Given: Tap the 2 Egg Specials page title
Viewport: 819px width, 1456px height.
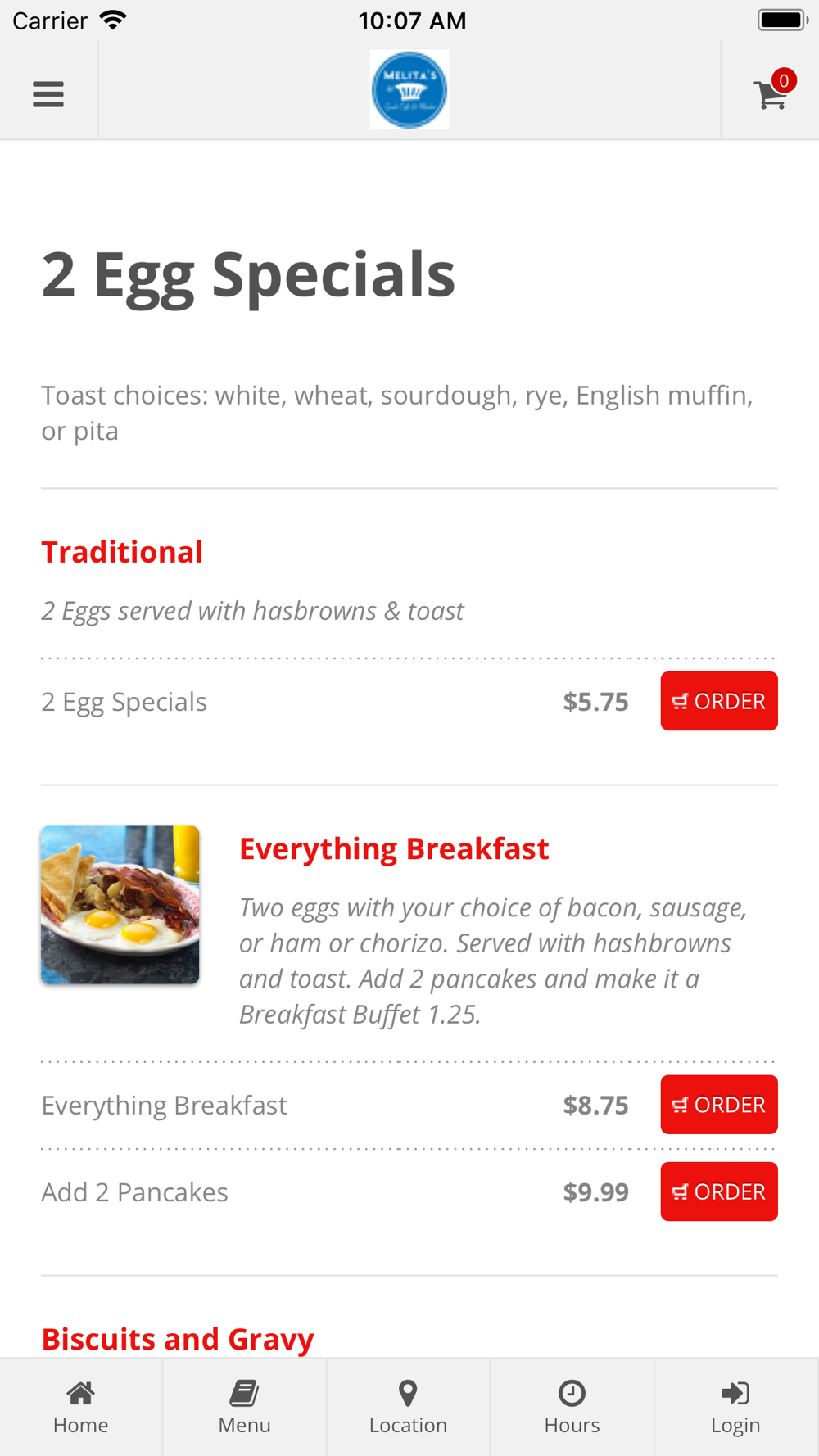Looking at the screenshot, I should [x=248, y=276].
